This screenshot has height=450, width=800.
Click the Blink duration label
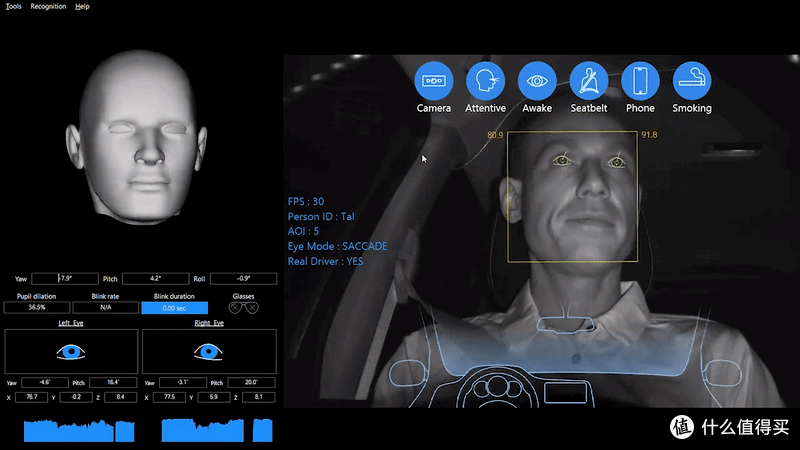click(174, 296)
